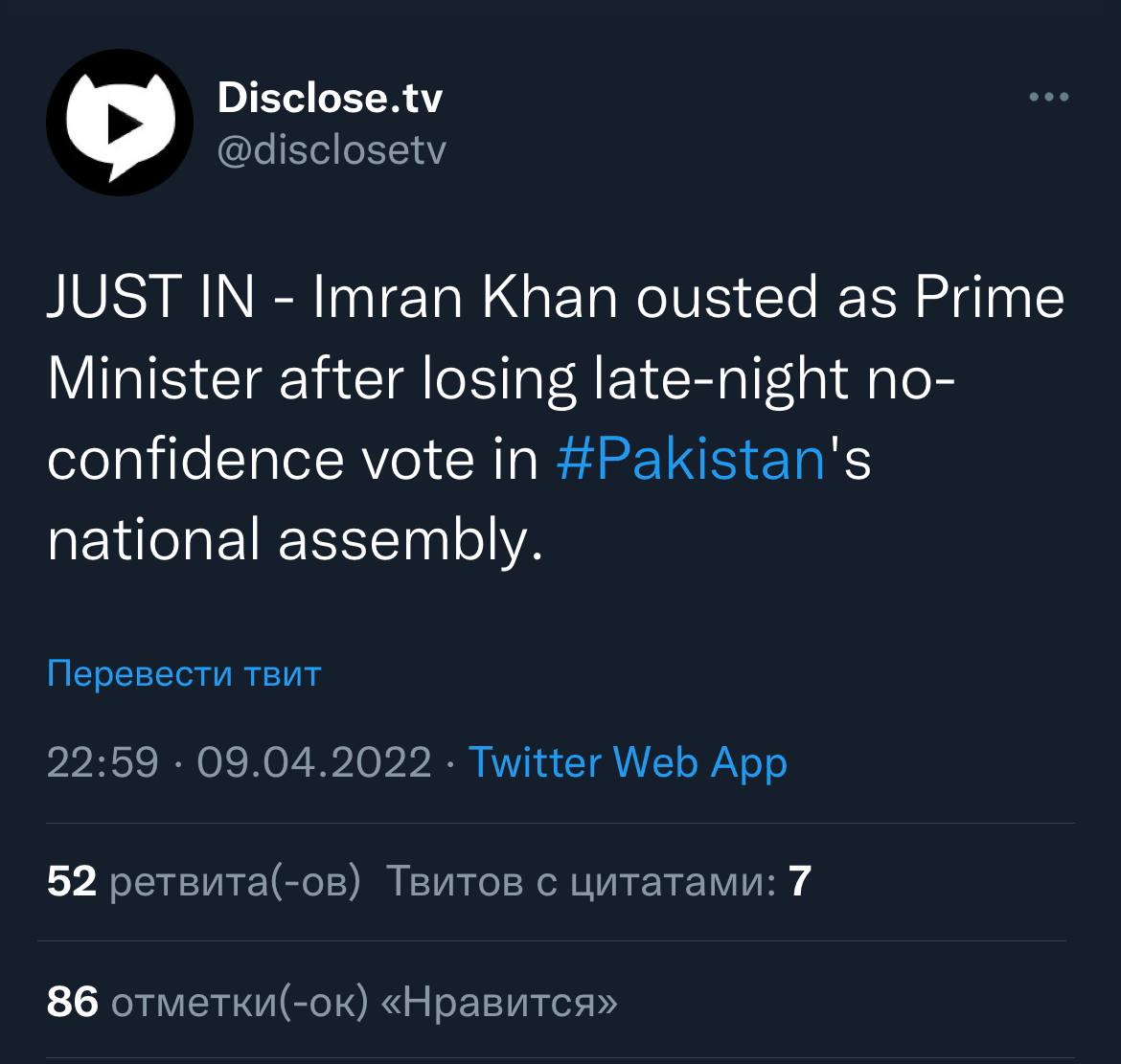This screenshot has height=1064, width=1121.
Task: Open the @disclosetv handle link
Action: click(332, 149)
